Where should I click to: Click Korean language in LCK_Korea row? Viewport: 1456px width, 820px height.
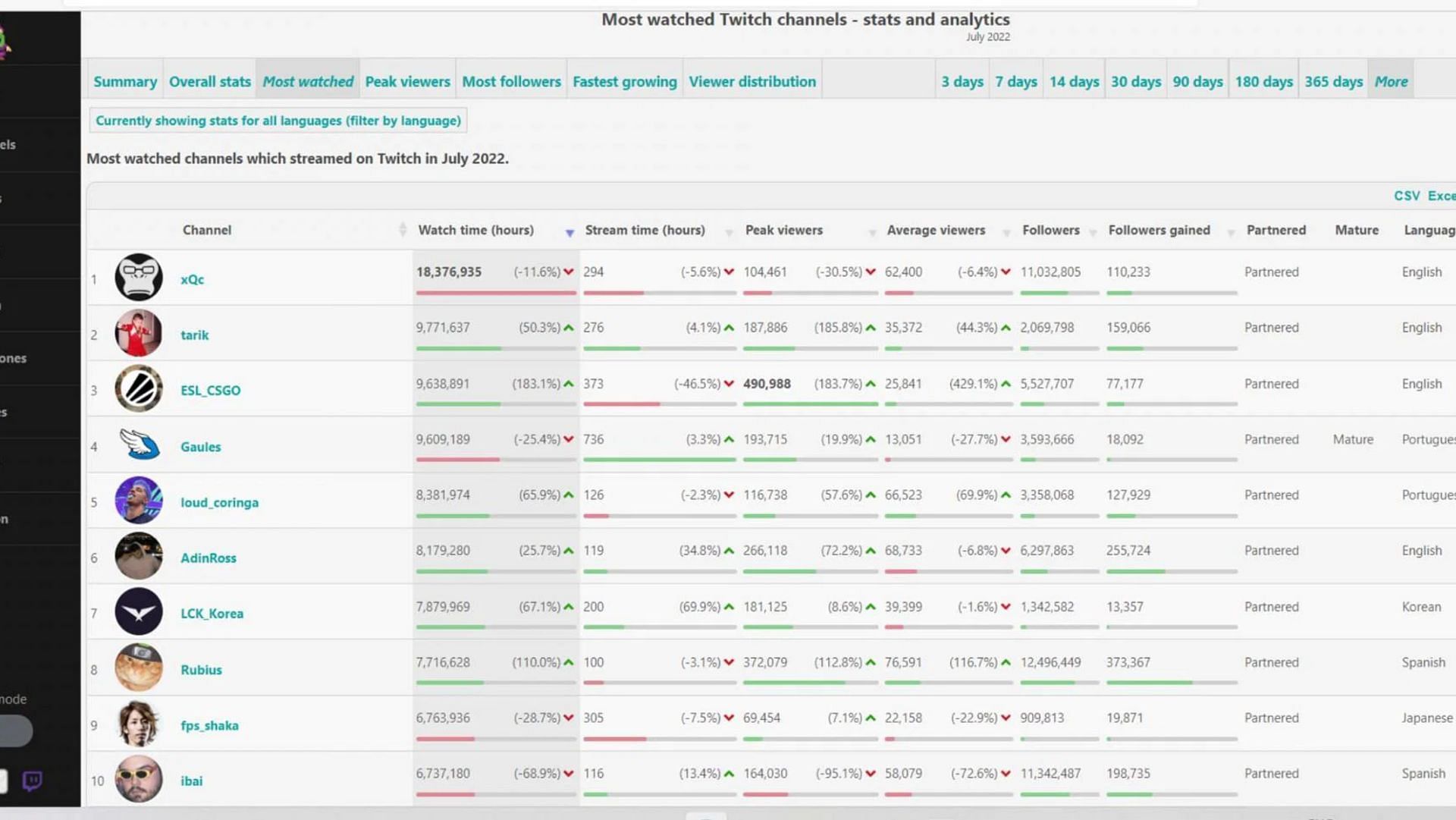pos(1421,607)
